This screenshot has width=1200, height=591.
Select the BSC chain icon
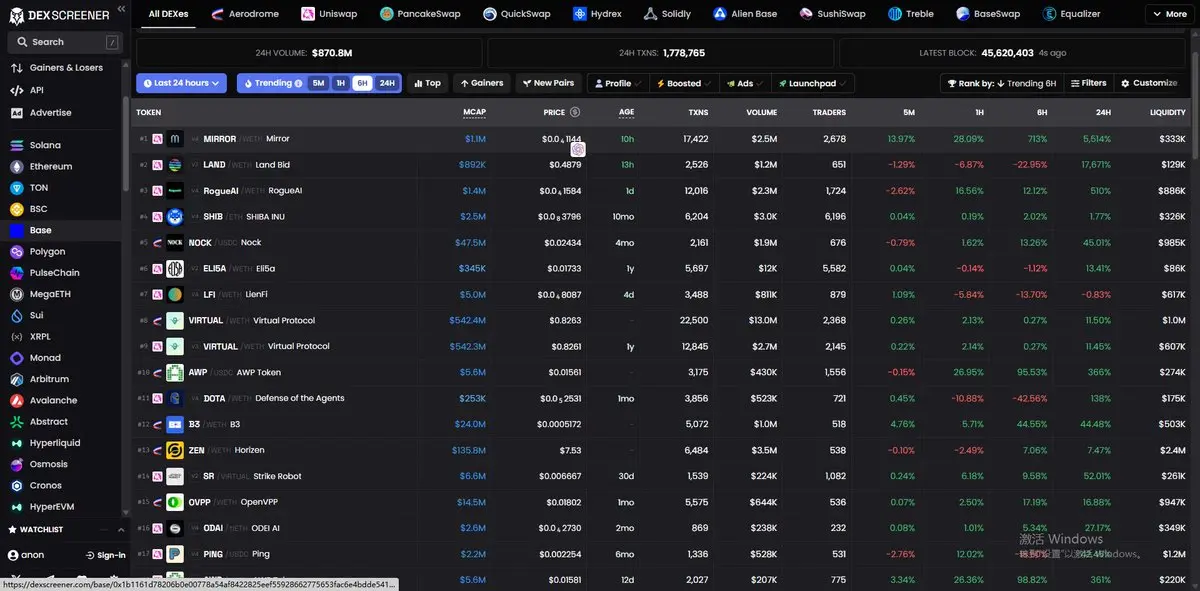(x=16, y=209)
